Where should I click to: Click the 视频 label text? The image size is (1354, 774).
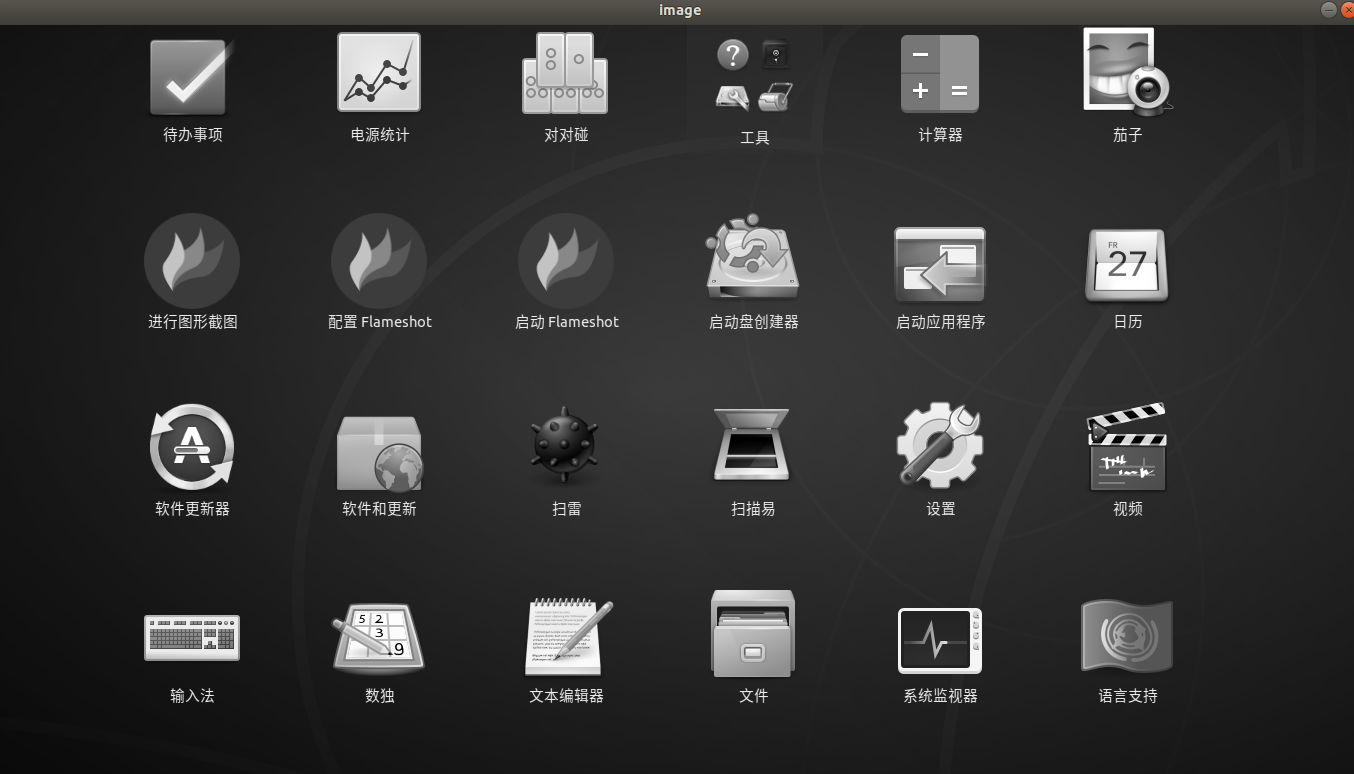1128,509
